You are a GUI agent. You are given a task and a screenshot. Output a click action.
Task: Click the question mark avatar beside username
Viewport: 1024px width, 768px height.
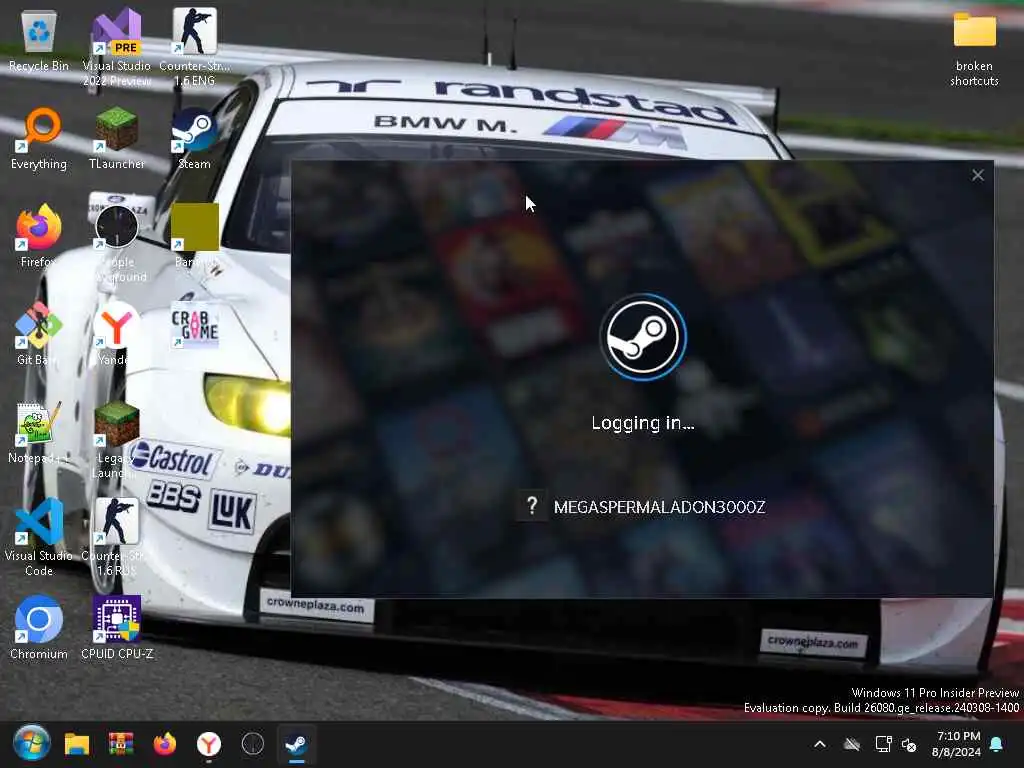pyautogui.click(x=532, y=506)
